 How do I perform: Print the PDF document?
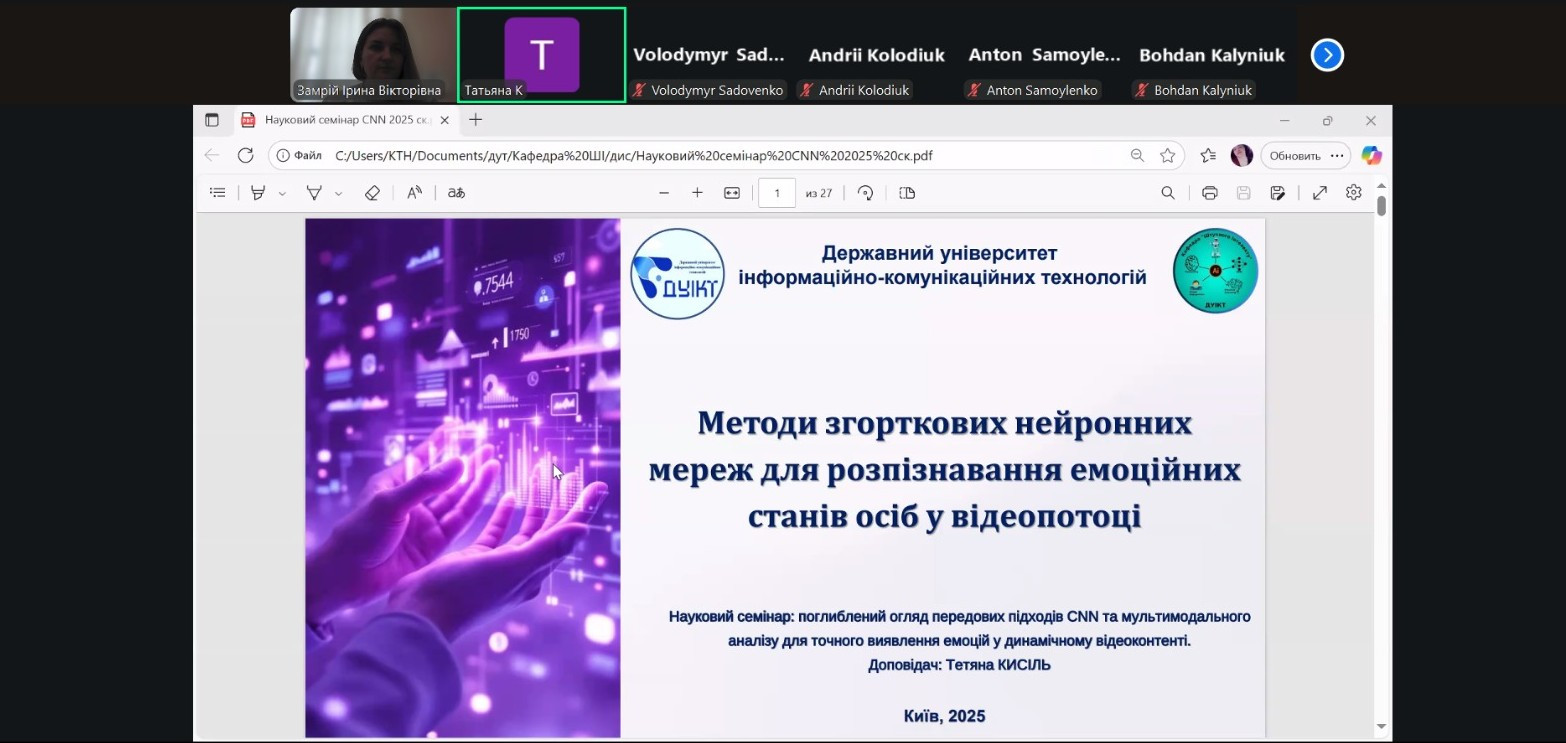point(1210,193)
